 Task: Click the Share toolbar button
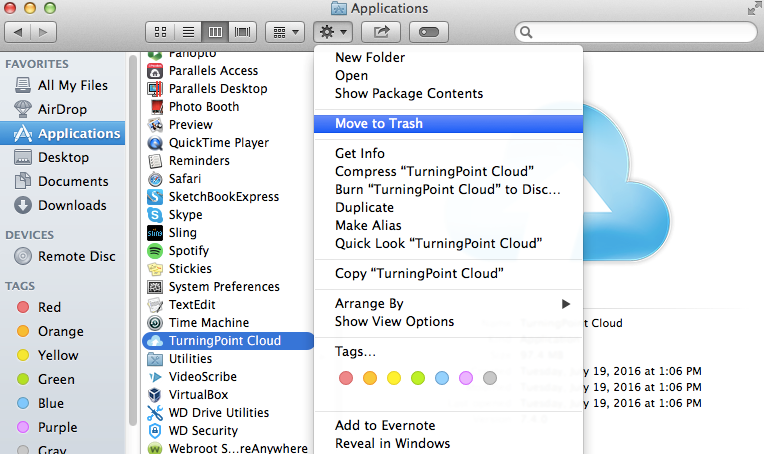click(381, 32)
